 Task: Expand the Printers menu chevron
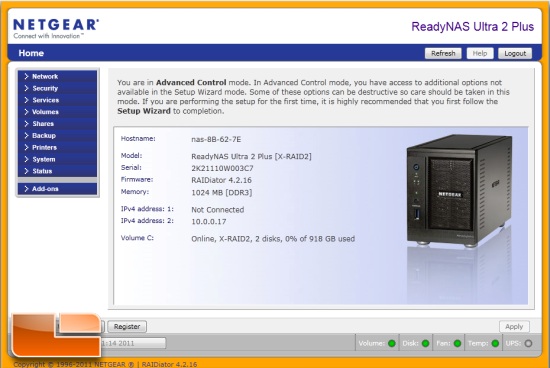click(x=26, y=147)
